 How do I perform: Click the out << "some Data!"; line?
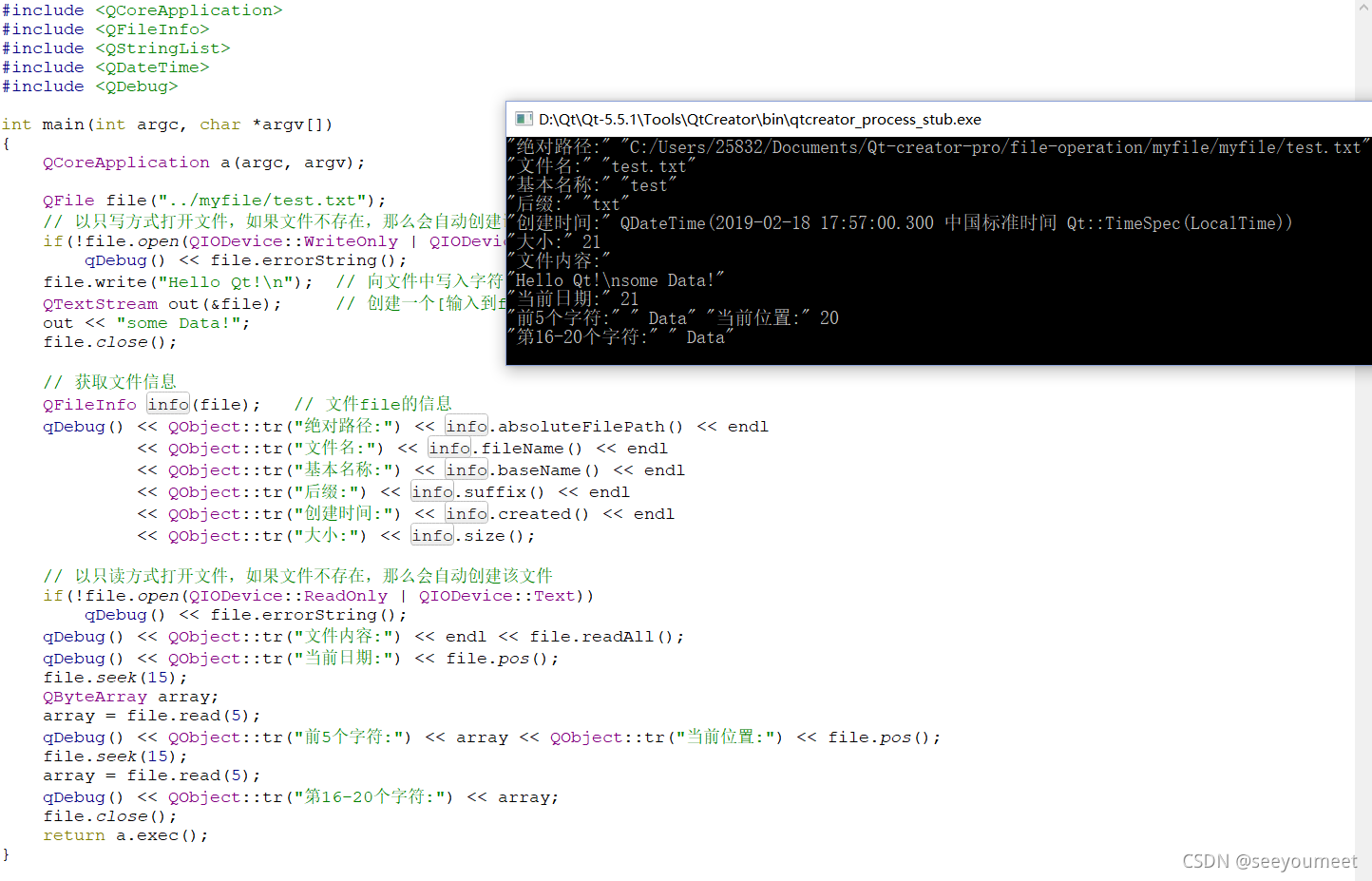pyautogui.click(x=146, y=323)
